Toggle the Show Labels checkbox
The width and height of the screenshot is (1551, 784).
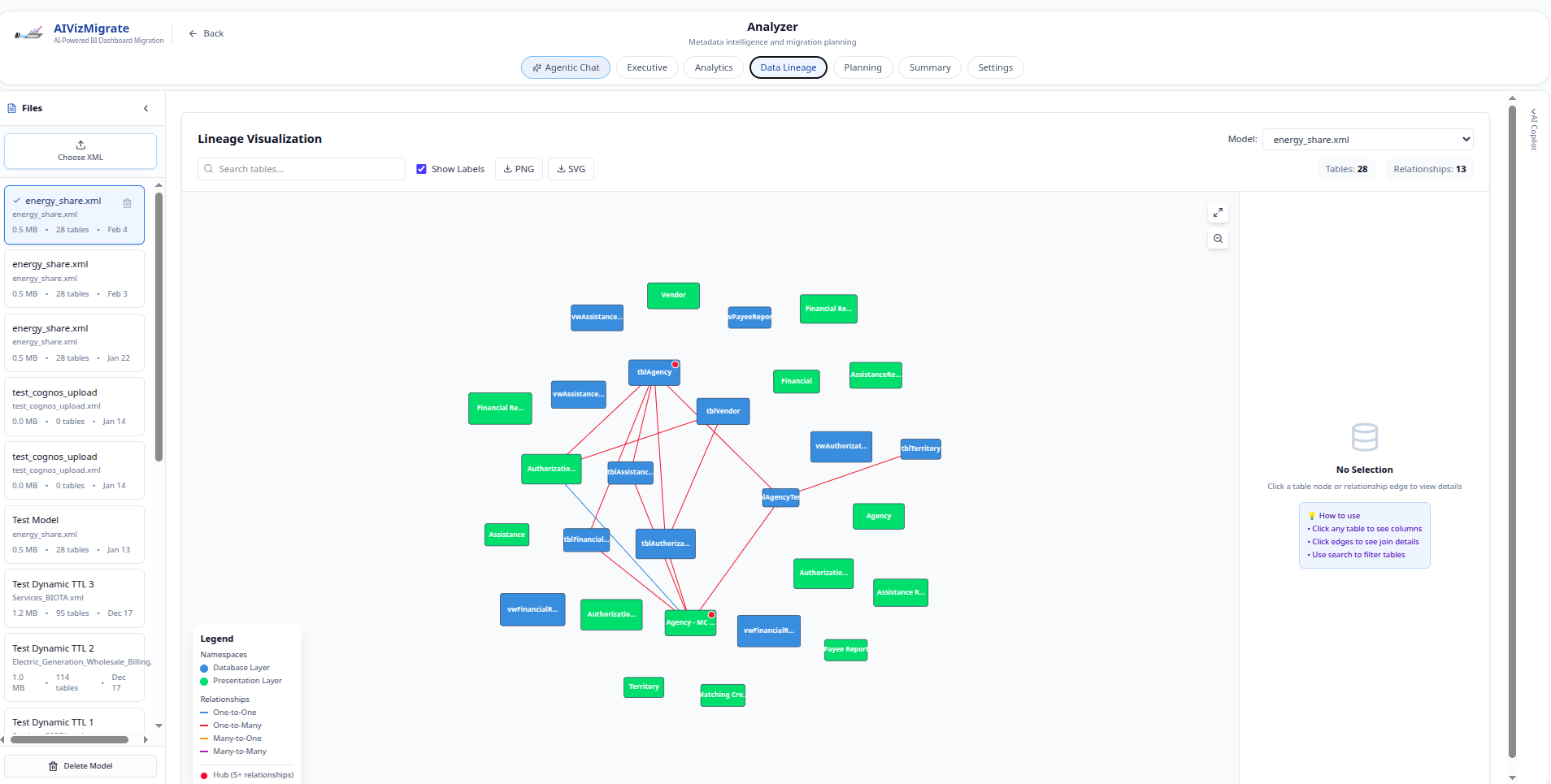coord(421,169)
